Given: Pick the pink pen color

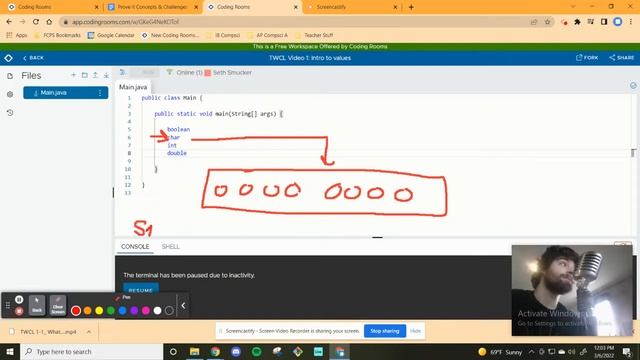Looking at the screenshot, I should pyautogui.click(x=146, y=311).
